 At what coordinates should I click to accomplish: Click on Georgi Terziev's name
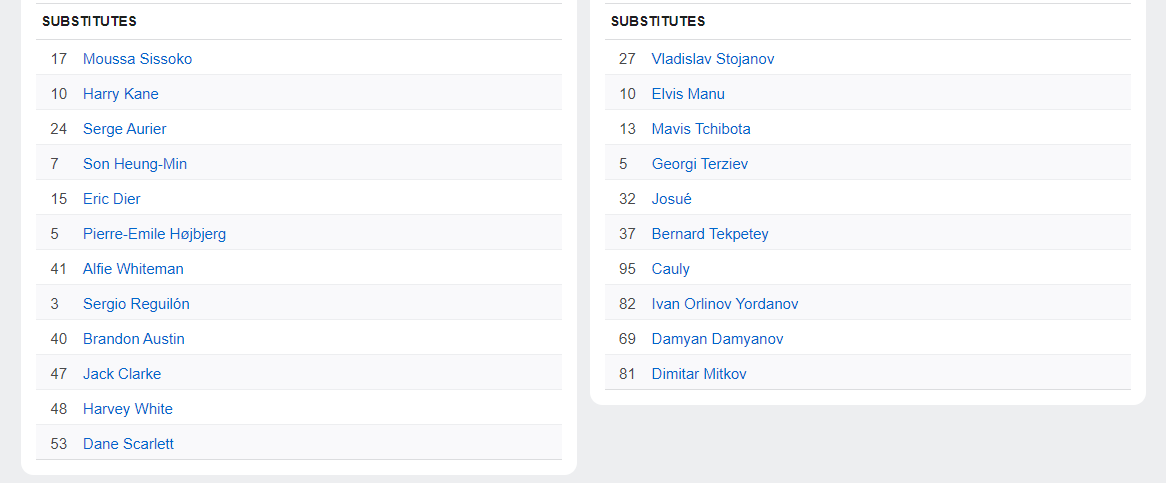[x=699, y=164]
